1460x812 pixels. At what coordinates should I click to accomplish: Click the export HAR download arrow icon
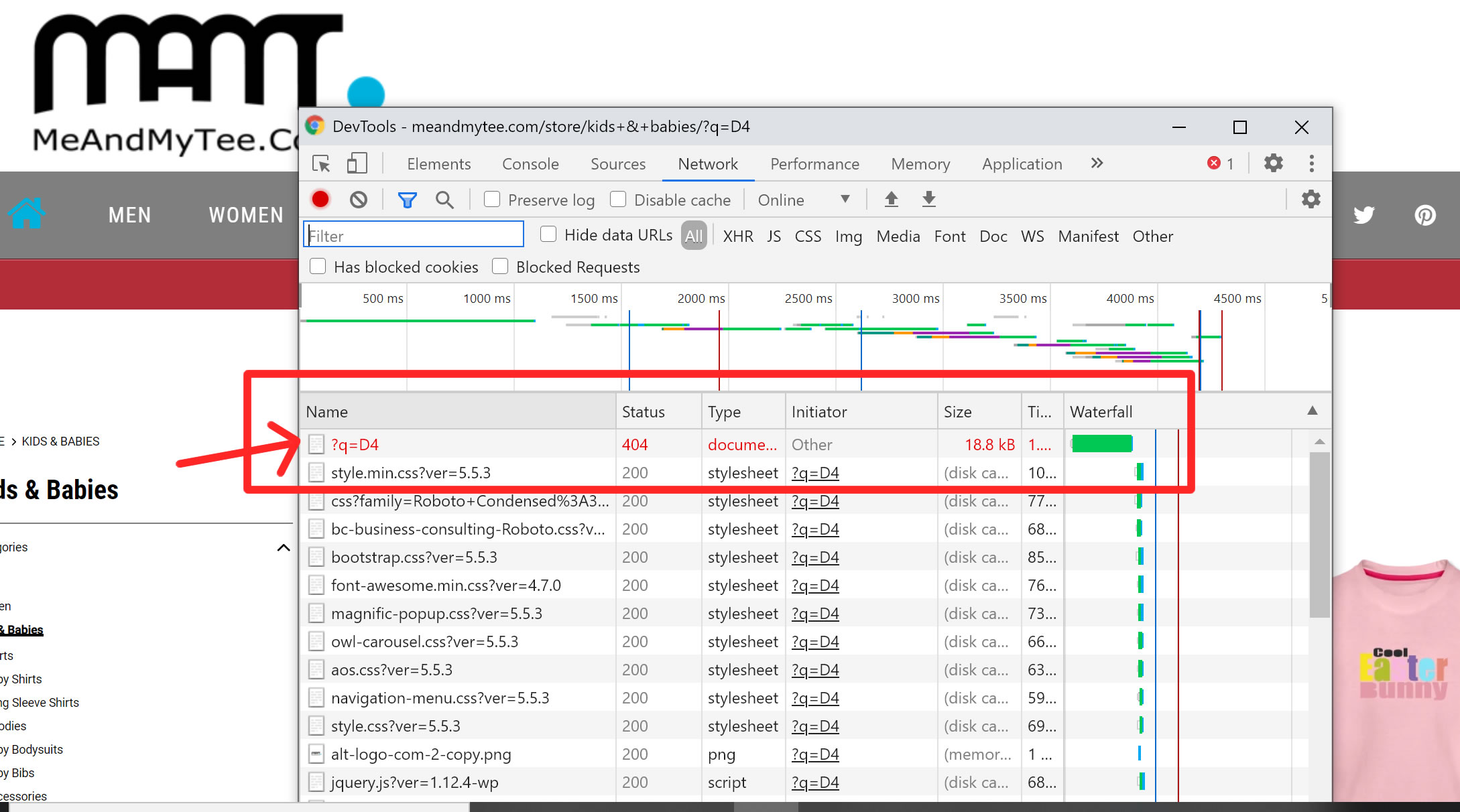[x=928, y=200]
